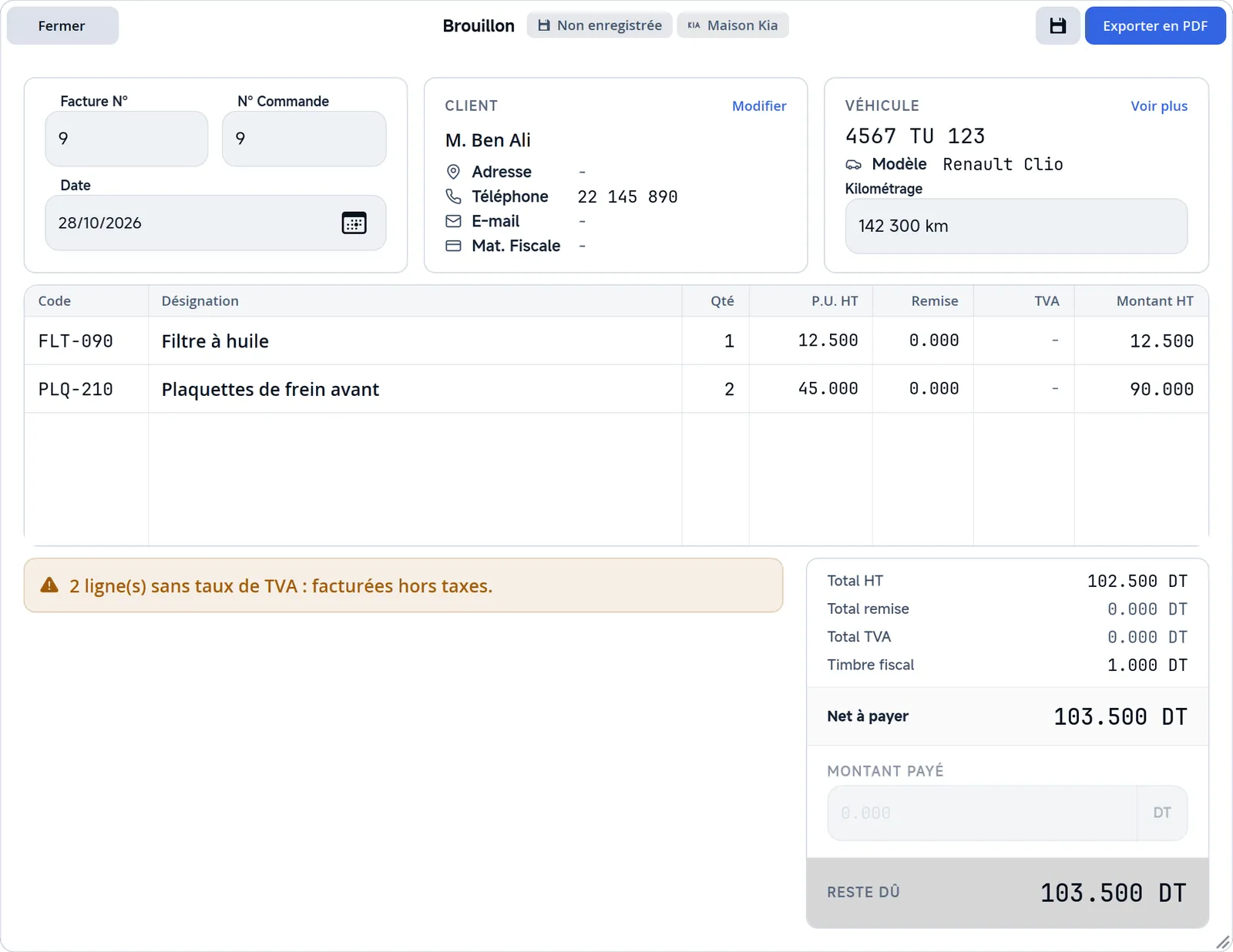Click the floppy disk save icon button
Image resolution: width=1233 pixels, height=952 pixels.
point(1057,25)
